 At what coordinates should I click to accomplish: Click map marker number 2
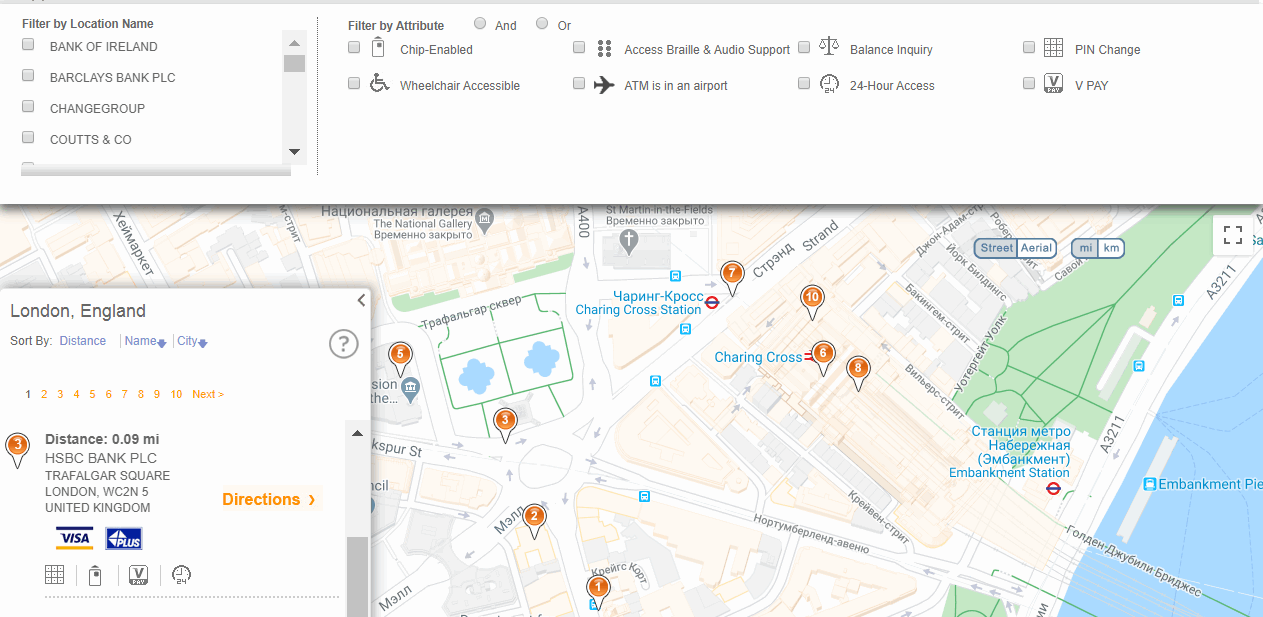tap(534, 521)
